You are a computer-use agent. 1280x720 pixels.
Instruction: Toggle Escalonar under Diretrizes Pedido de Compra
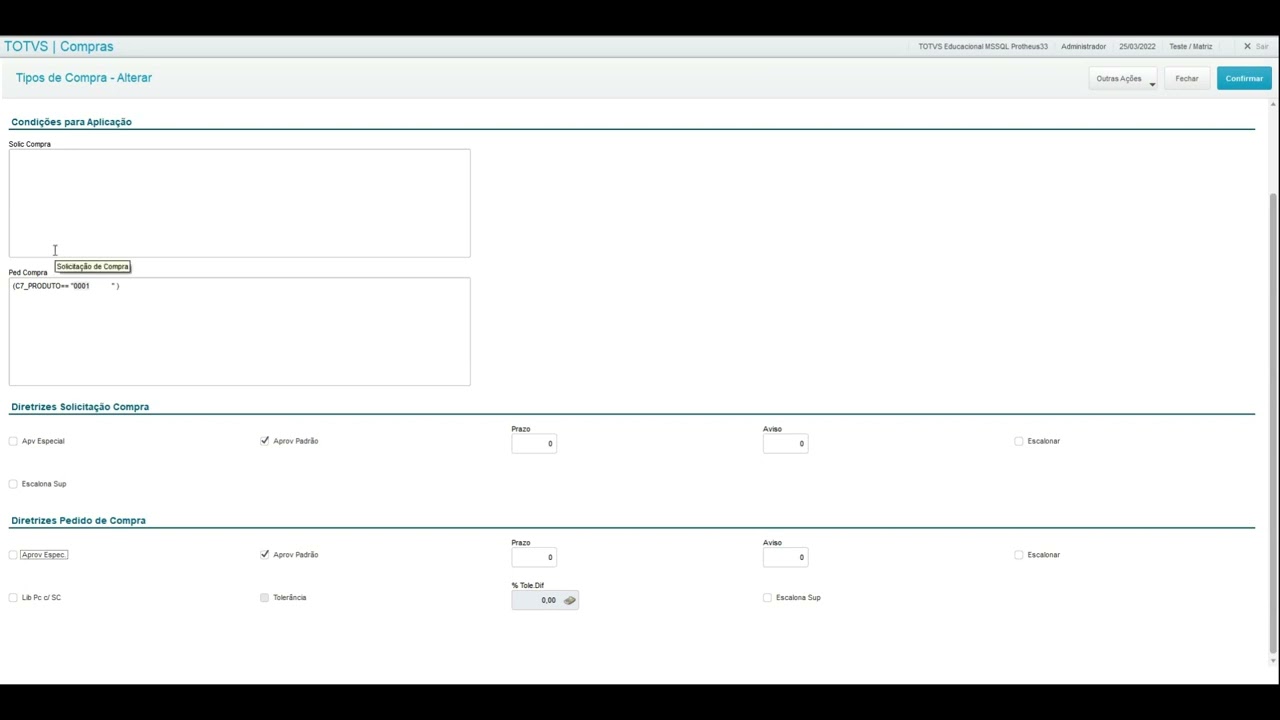(x=1019, y=555)
